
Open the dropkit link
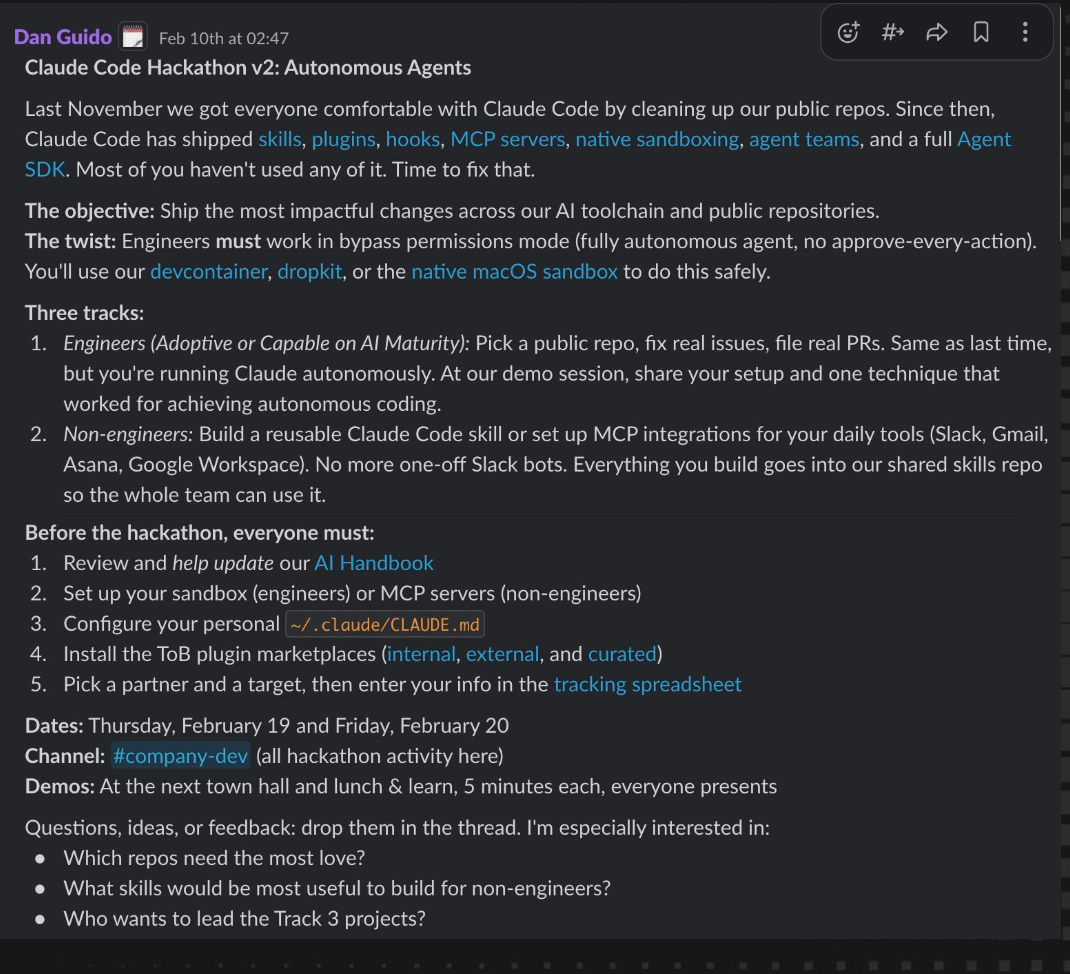(310, 272)
